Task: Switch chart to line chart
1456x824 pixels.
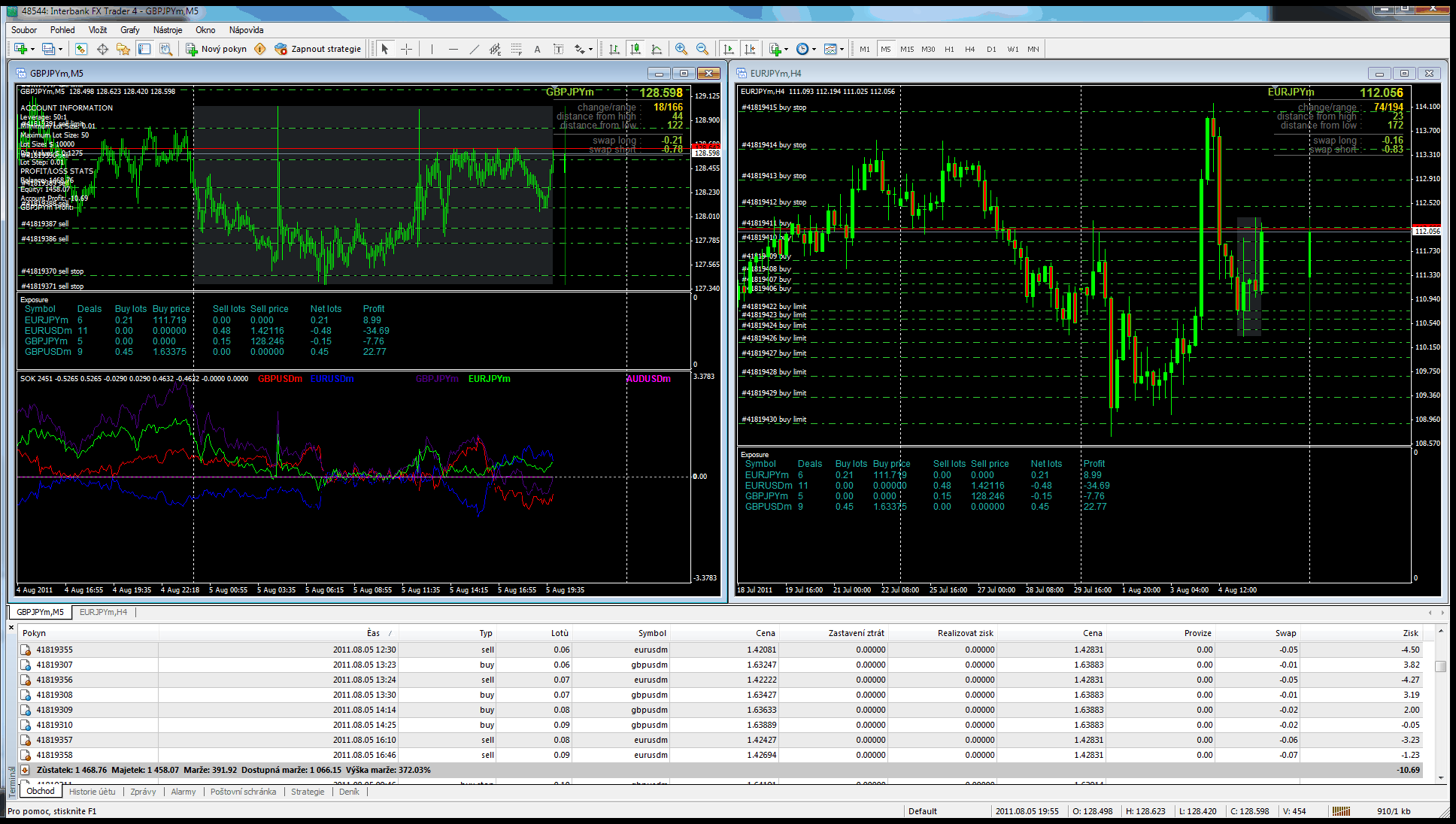Action: (657, 49)
